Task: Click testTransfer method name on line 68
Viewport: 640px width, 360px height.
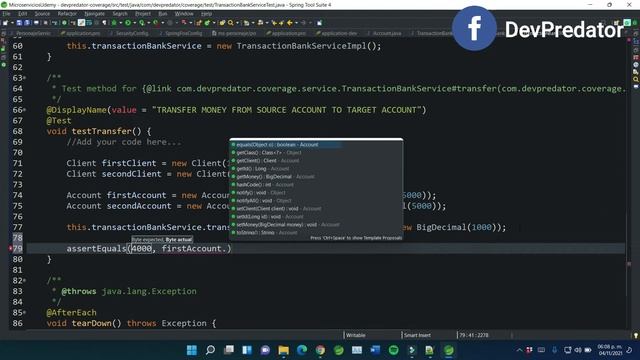Action: pyautogui.click(x=102, y=131)
